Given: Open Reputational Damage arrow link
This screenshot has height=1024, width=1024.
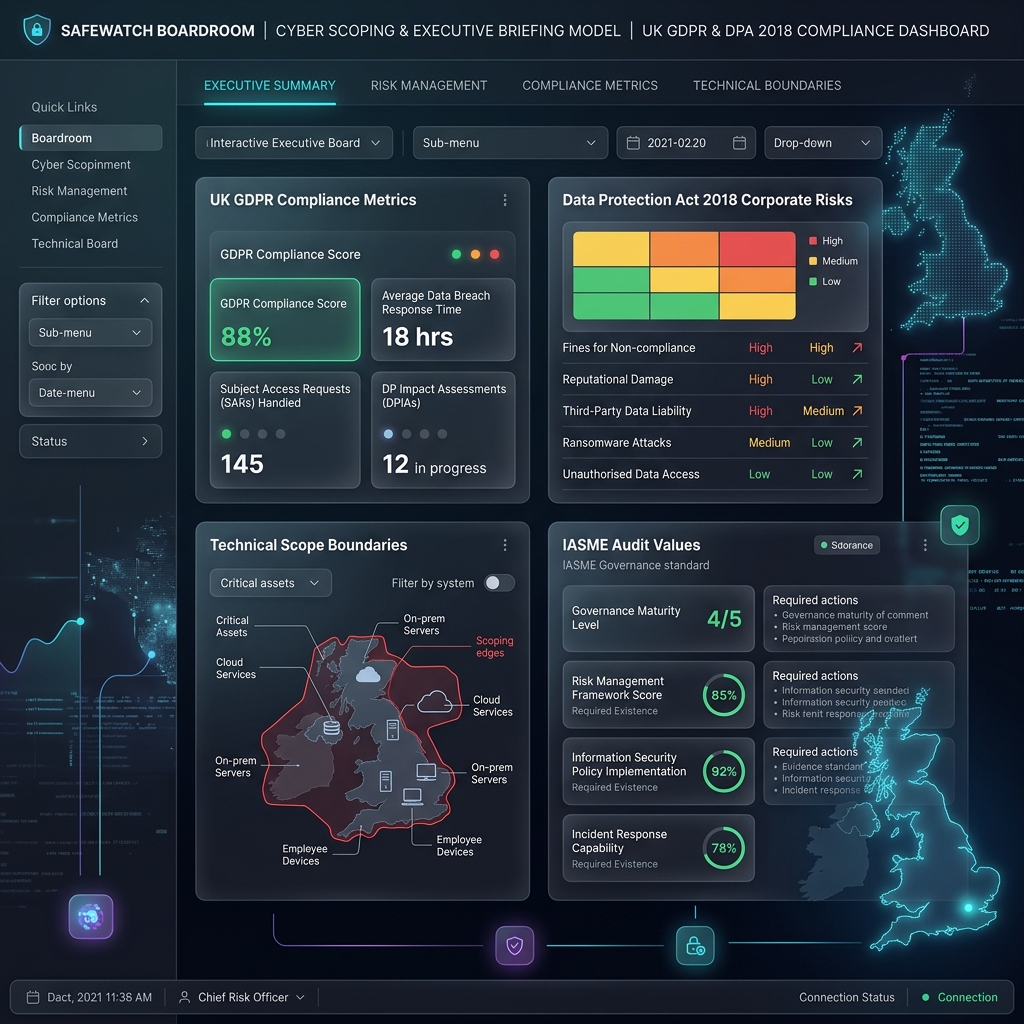Looking at the screenshot, I should [x=857, y=379].
